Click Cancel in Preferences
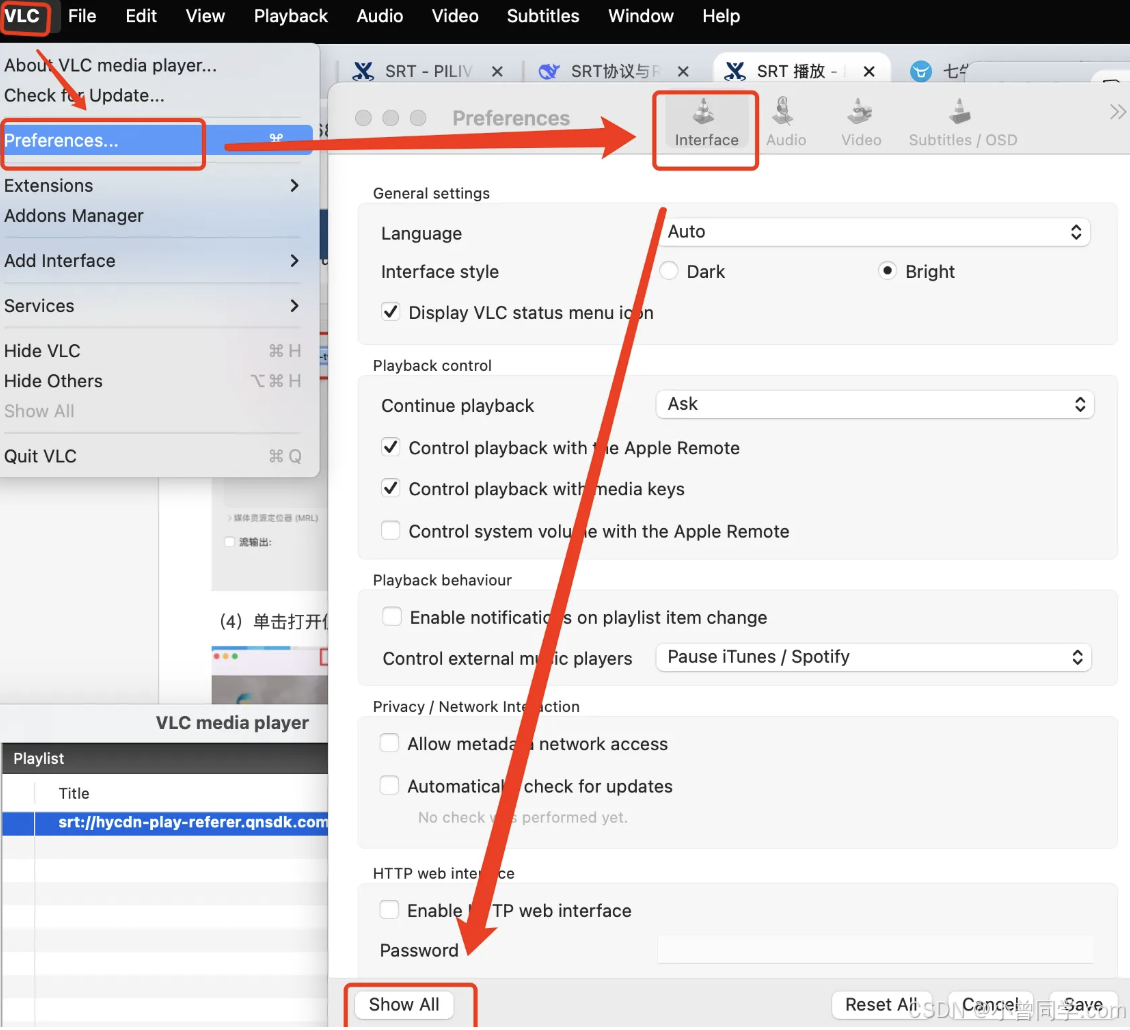The height and width of the screenshot is (1030, 1130). coord(990,1005)
